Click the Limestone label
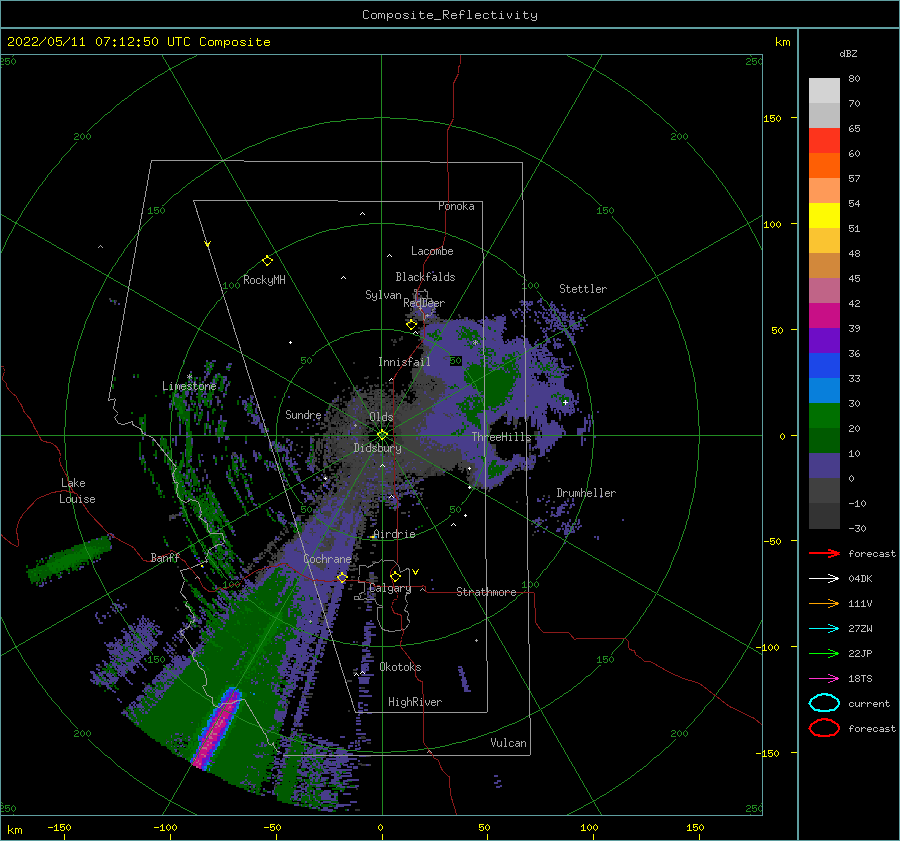 click(189, 386)
